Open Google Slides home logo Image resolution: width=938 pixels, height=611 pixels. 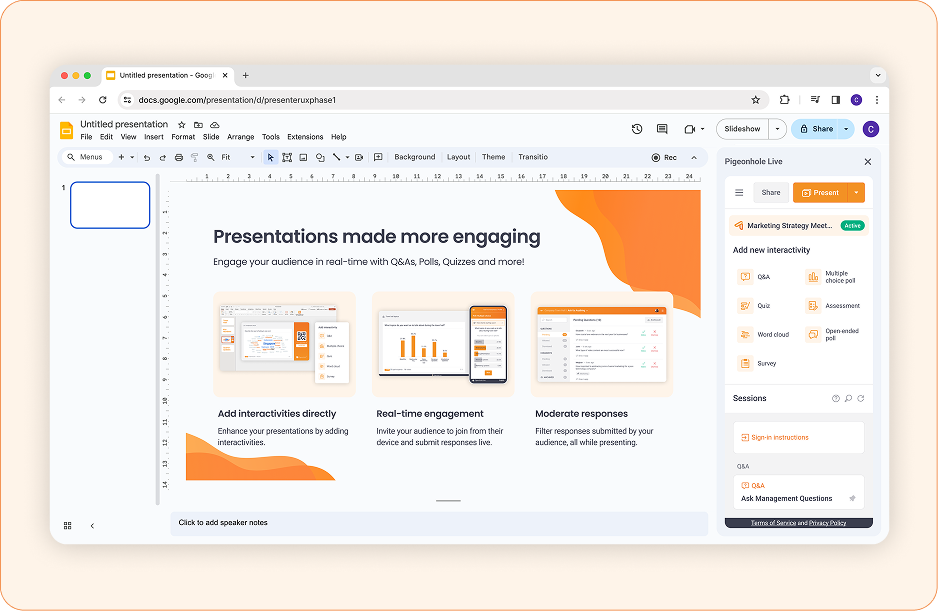click(x=66, y=130)
